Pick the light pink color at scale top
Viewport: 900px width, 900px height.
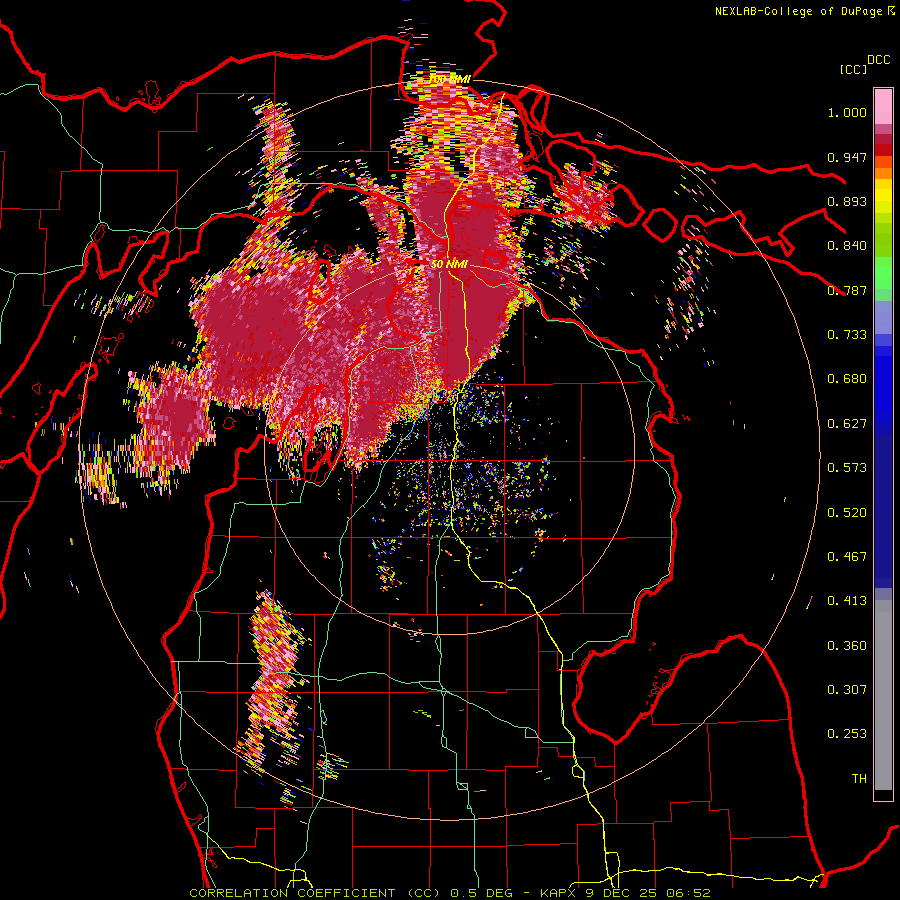pyautogui.click(x=883, y=106)
